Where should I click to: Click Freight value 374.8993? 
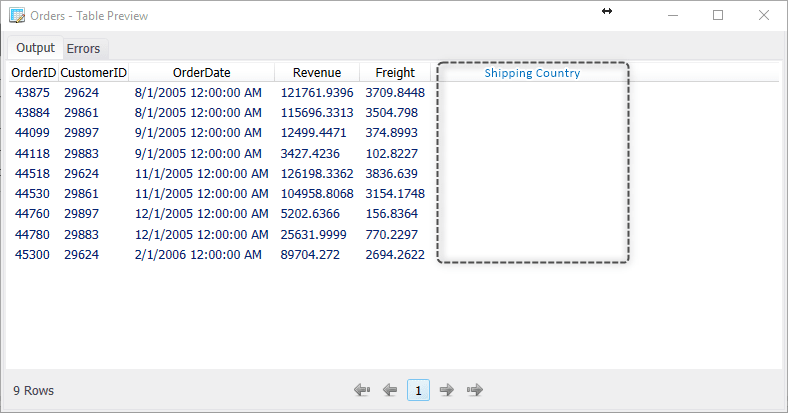pyautogui.click(x=391, y=133)
